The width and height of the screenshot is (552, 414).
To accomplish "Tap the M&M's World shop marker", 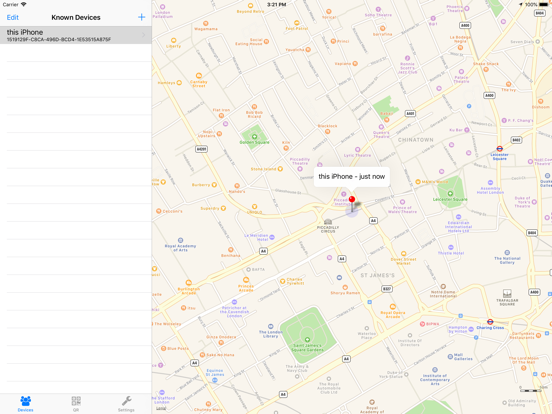I will pyautogui.click(x=418, y=182).
